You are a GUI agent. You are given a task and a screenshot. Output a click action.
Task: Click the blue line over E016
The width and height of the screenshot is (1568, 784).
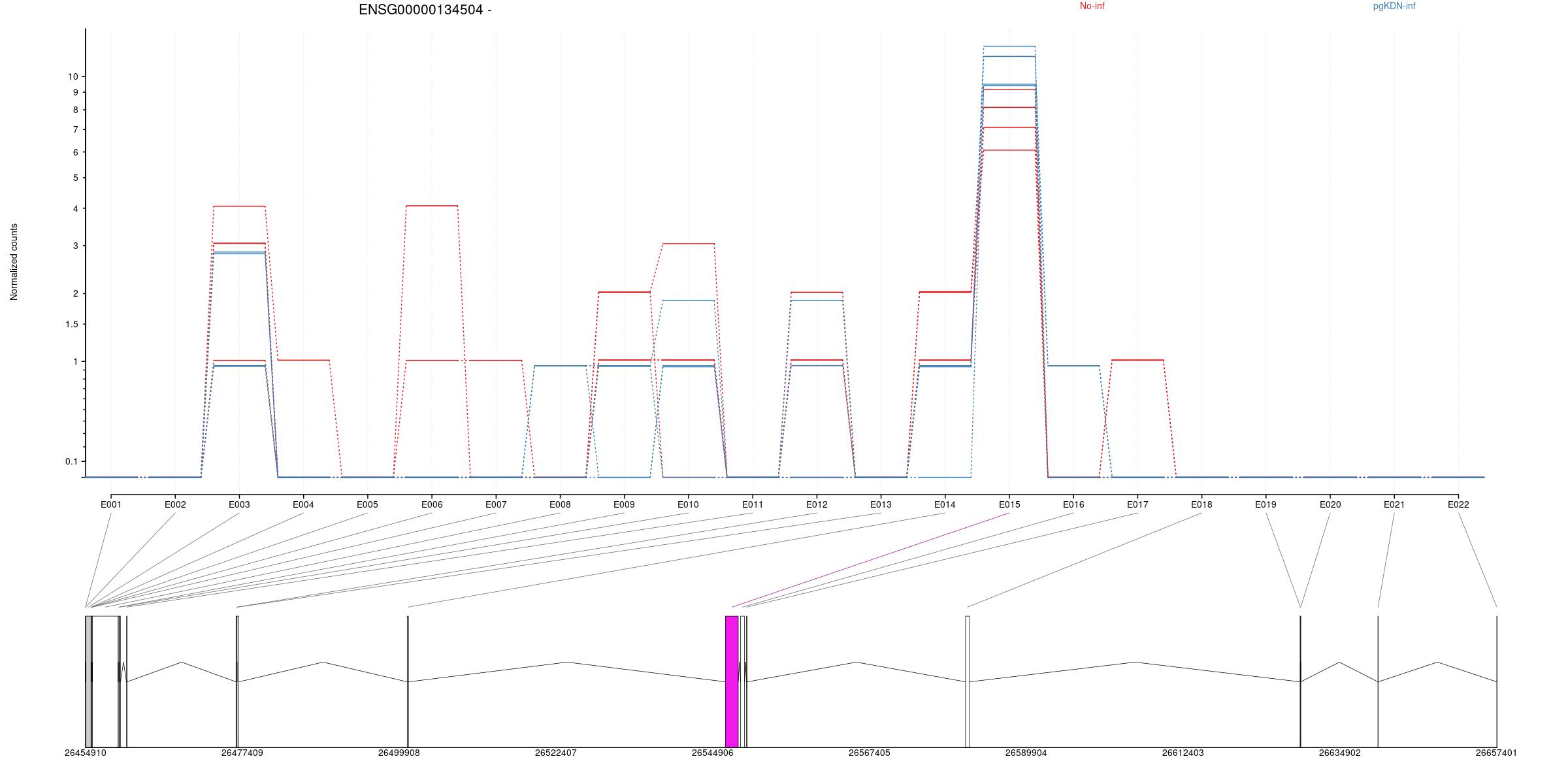1073,366
